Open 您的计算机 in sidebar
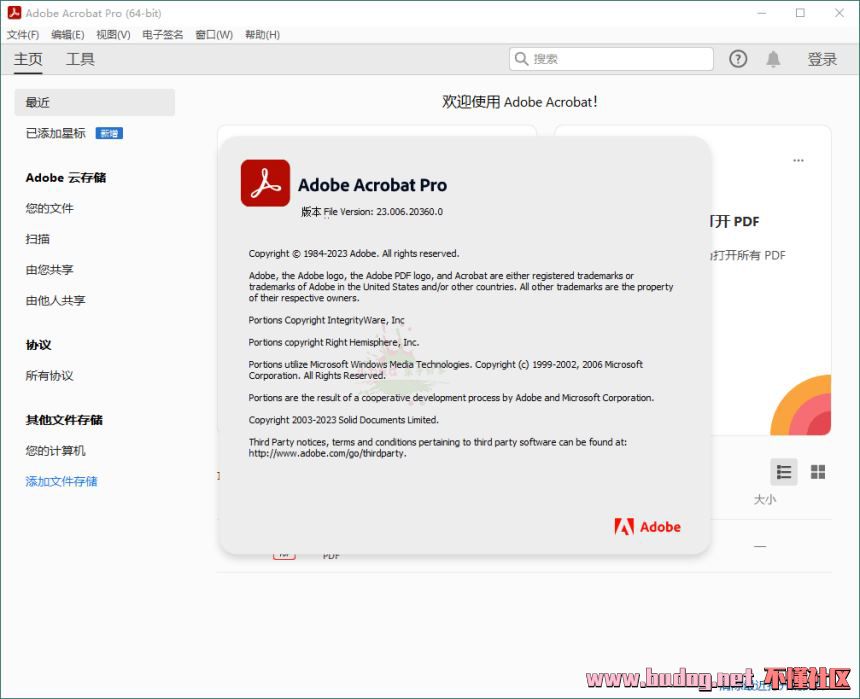The image size is (860, 699). point(55,451)
